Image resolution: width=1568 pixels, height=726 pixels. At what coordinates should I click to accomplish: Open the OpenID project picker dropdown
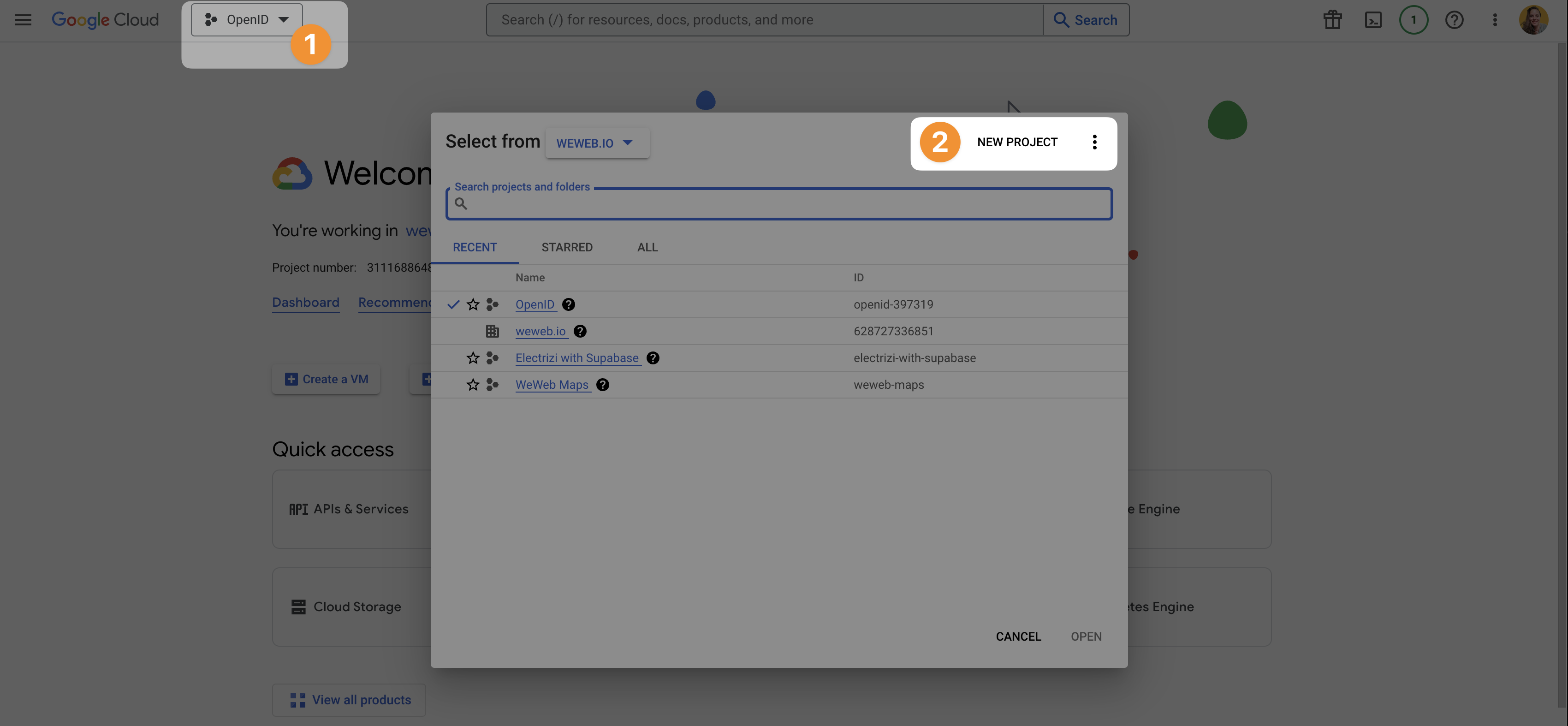pyautogui.click(x=246, y=19)
